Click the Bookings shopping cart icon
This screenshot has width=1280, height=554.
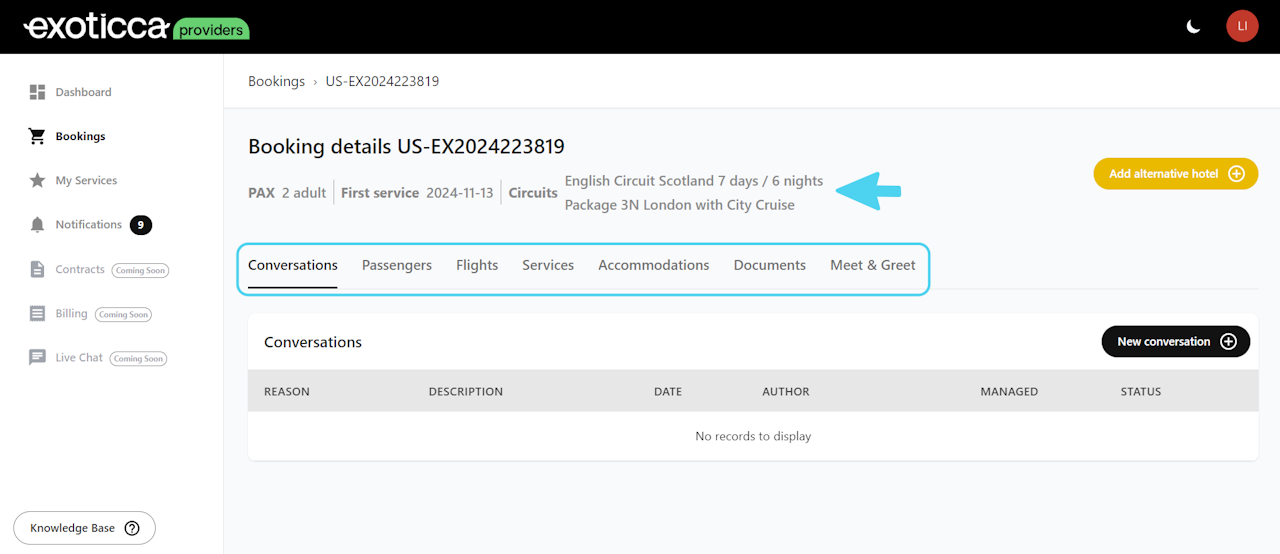[37, 136]
